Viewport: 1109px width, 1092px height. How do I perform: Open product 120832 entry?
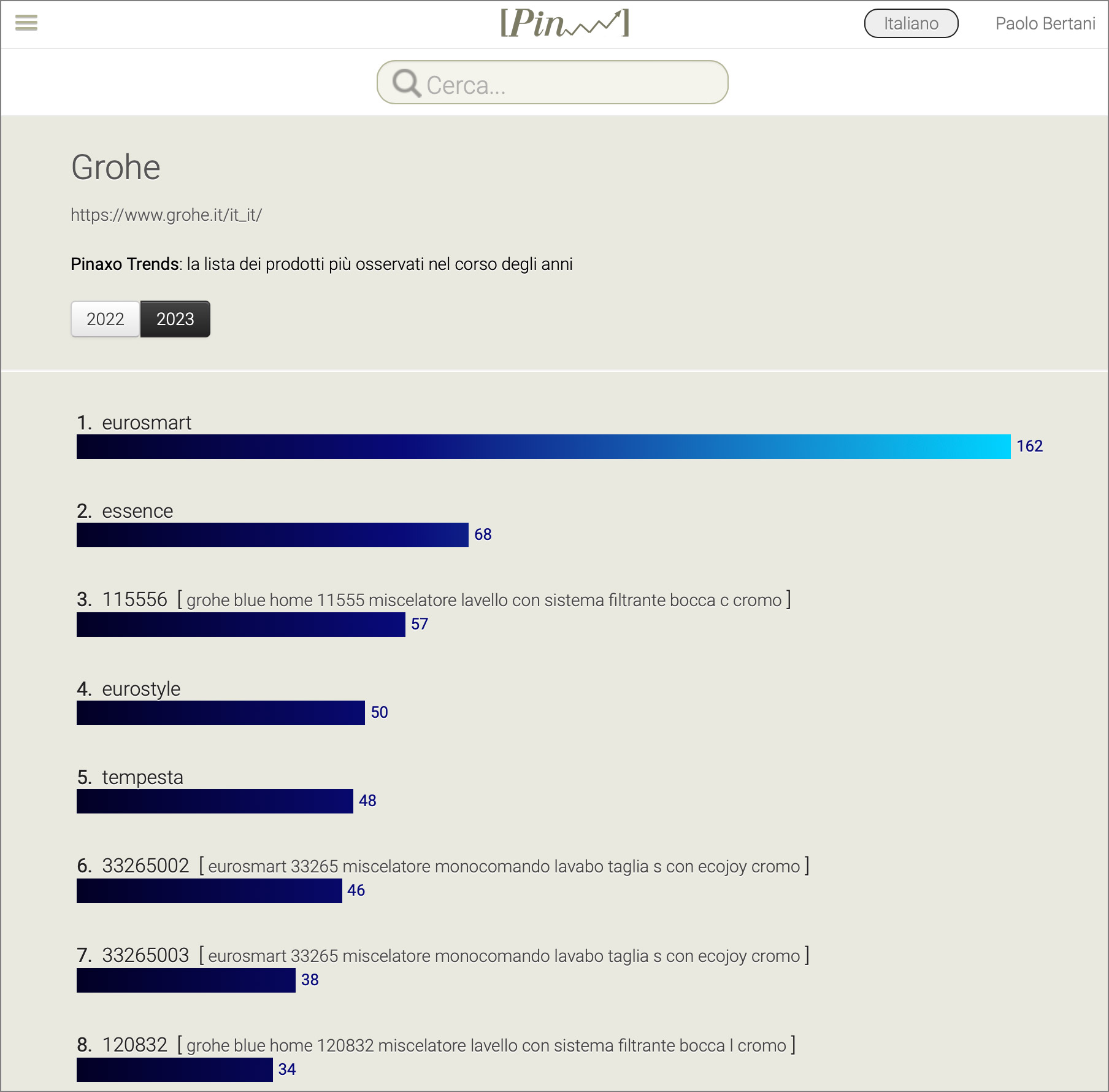click(134, 1045)
